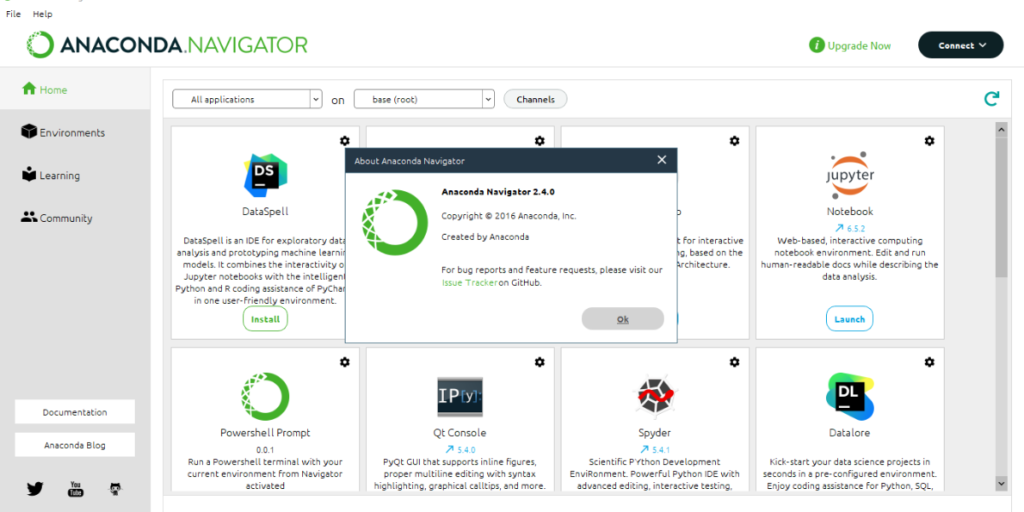This screenshot has height=512, width=1024.
Task: Open the GitHub link icon
Action: pyautogui.click(x=116, y=488)
